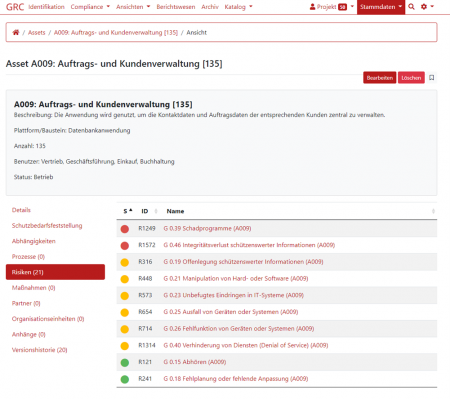
Task: Open the Archiv menu item
Action: pyautogui.click(x=210, y=7)
